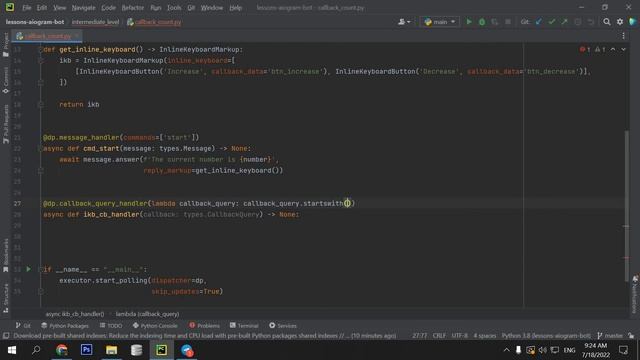Click the async ikb_cb_handler() breadcrumb
This screenshot has height=360, width=640.
pyautogui.click(x=75, y=314)
